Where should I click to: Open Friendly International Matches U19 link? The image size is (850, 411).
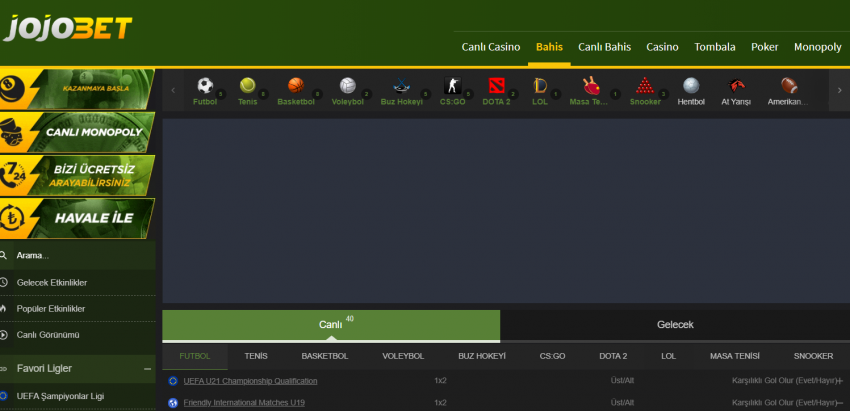click(244, 403)
